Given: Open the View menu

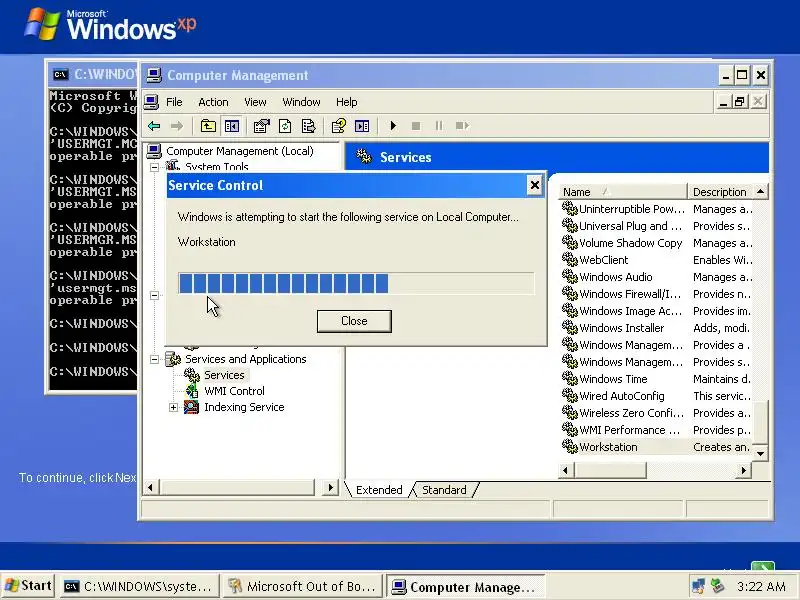Looking at the screenshot, I should [x=255, y=102].
